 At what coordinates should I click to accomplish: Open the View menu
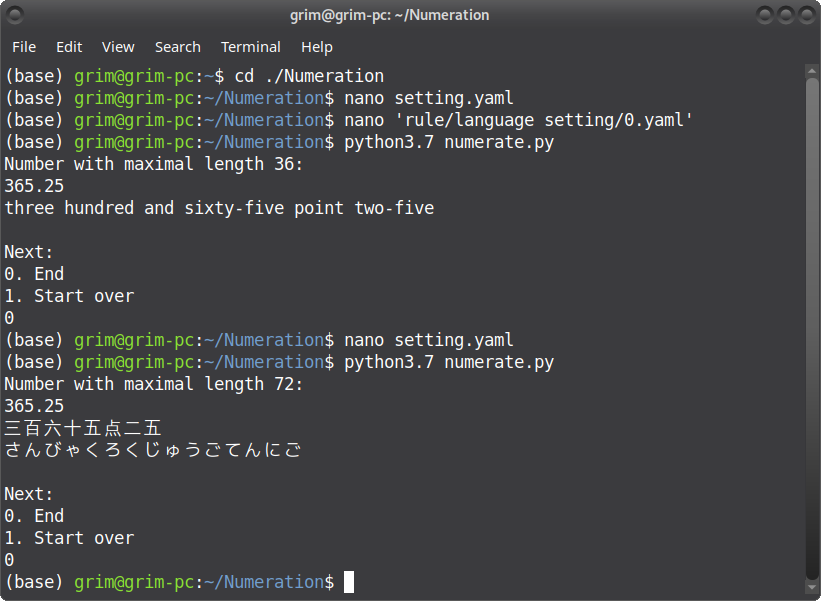[118, 47]
